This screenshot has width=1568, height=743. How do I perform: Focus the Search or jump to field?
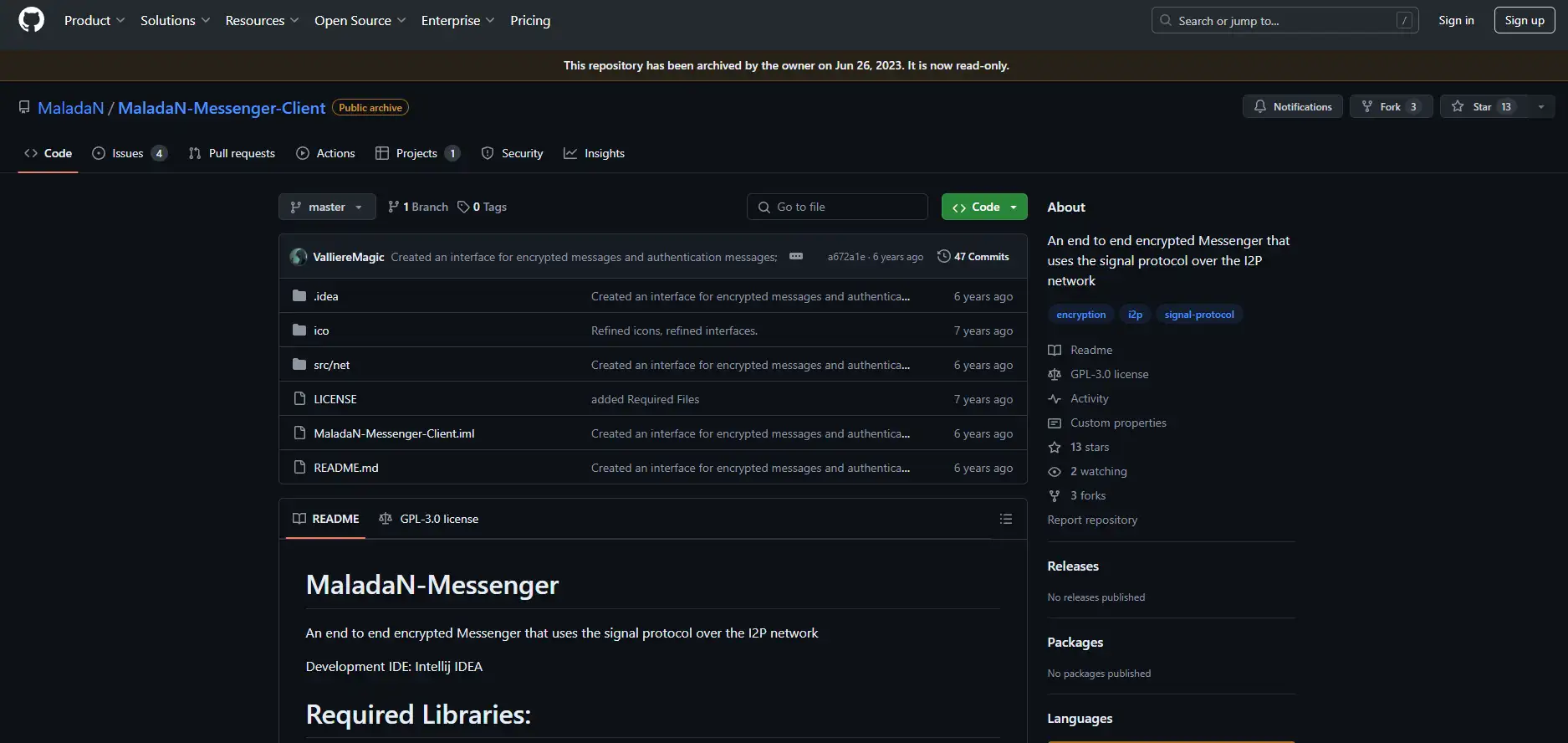point(1285,20)
